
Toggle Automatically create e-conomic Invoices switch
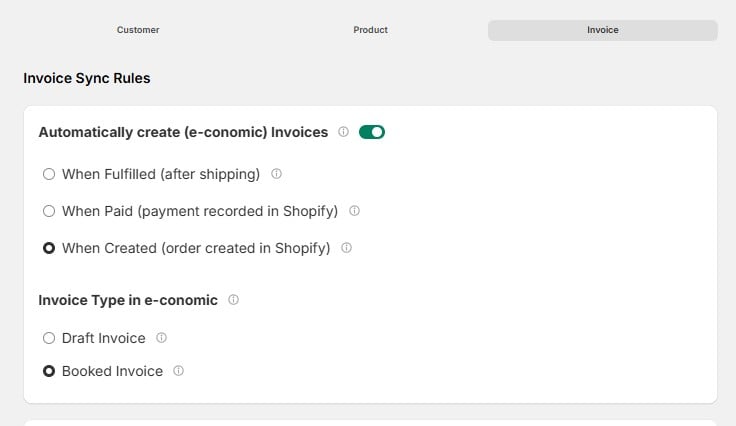(x=372, y=132)
